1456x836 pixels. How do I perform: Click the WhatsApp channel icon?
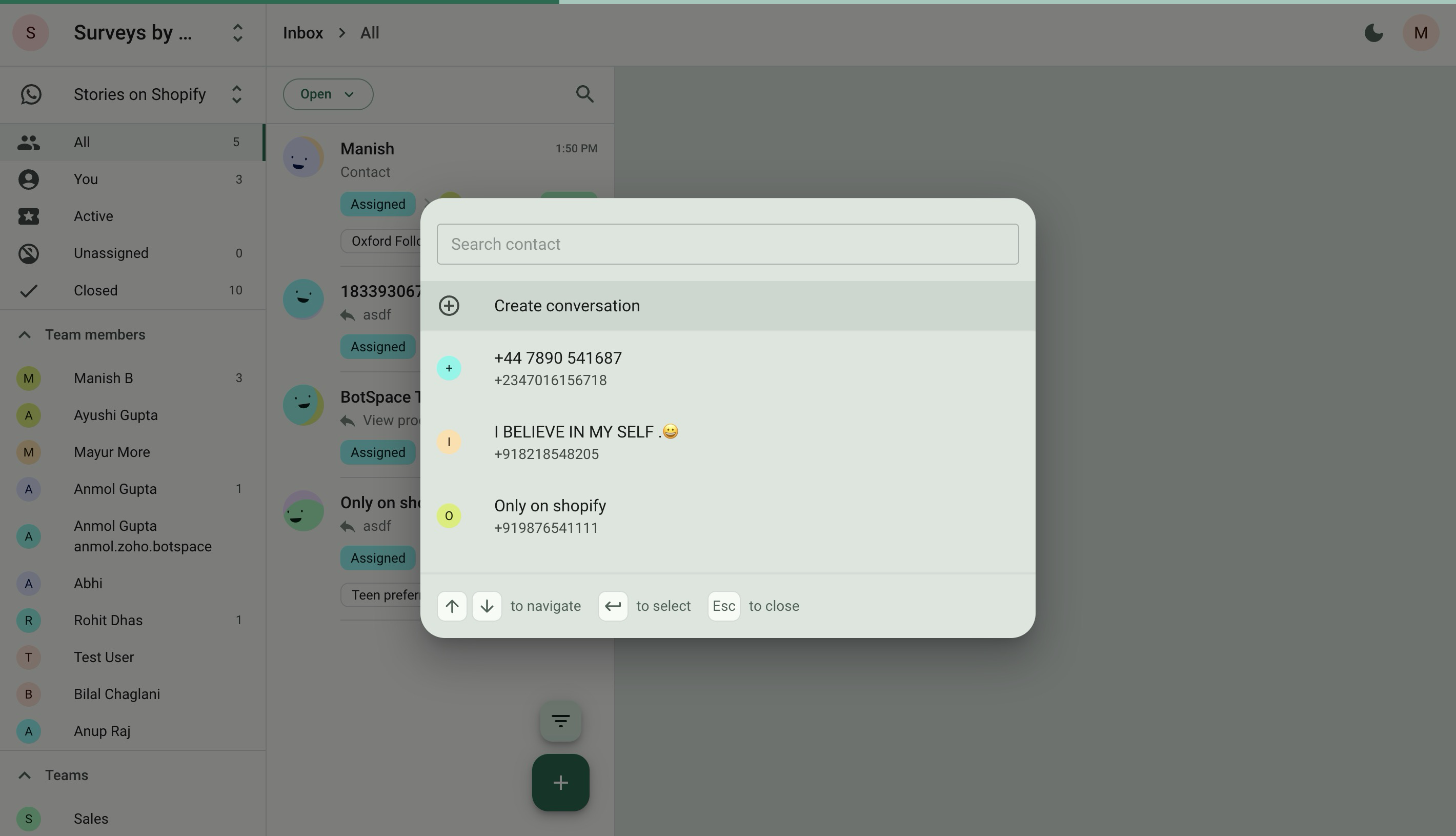pyautogui.click(x=31, y=94)
